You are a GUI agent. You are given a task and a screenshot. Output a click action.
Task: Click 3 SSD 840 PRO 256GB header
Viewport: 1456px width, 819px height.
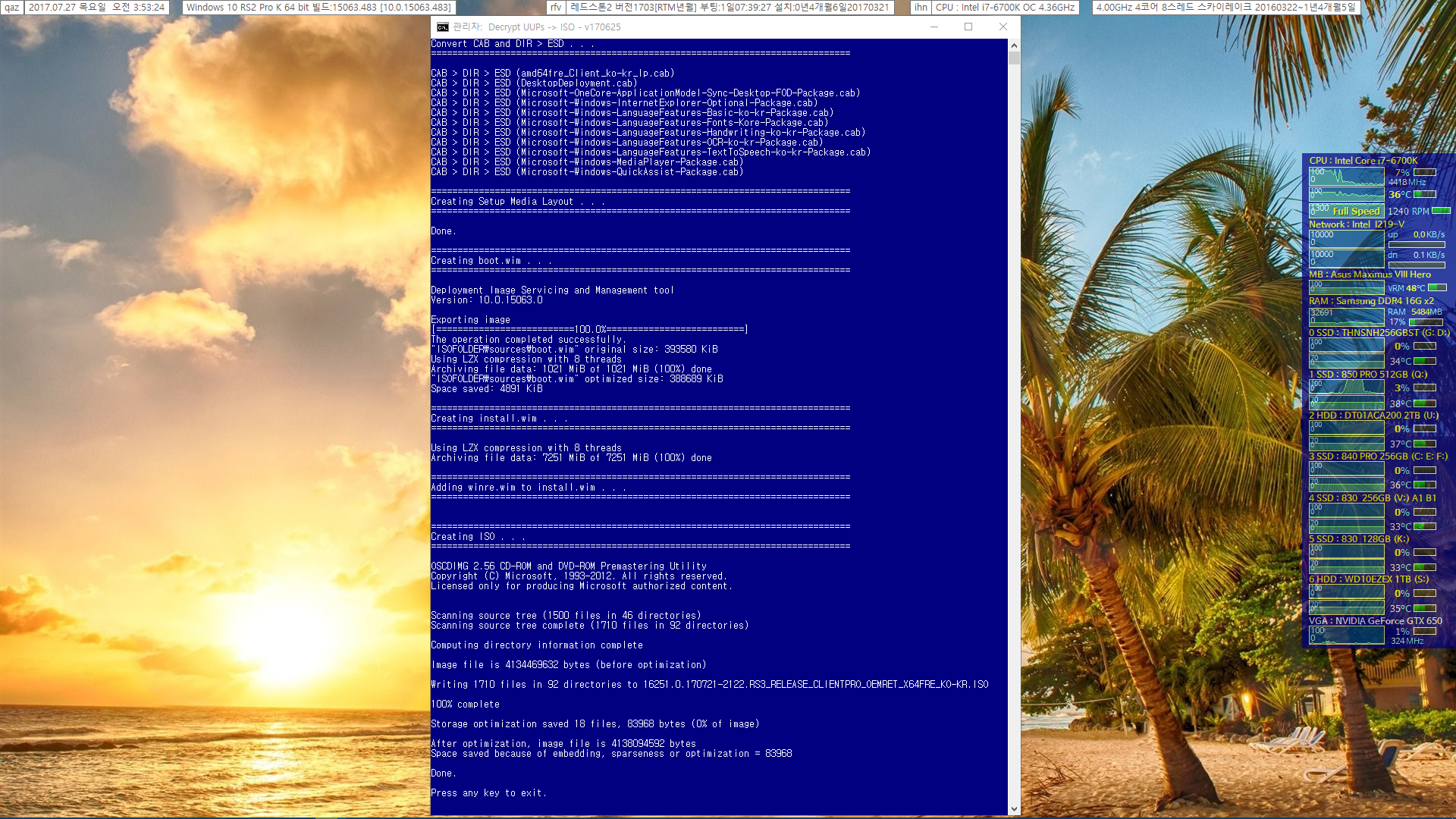1379,456
